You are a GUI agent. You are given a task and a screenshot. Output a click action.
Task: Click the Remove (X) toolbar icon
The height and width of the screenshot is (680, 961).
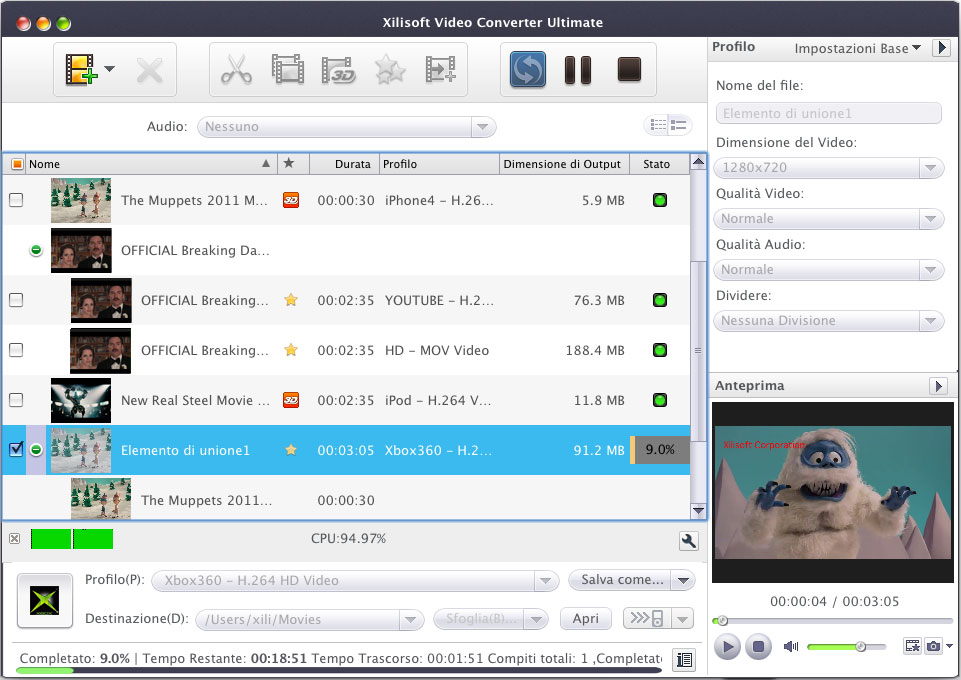tap(150, 70)
